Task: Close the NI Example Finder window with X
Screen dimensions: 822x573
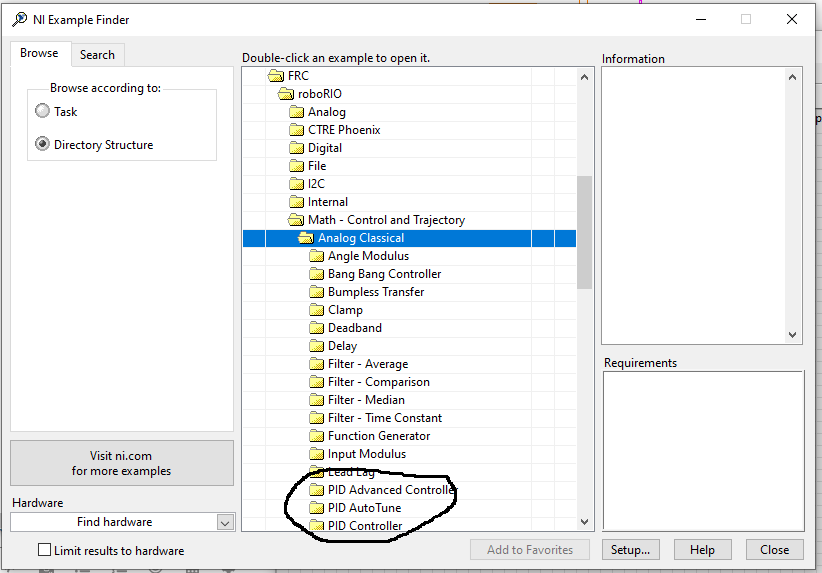Action: point(792,19)
